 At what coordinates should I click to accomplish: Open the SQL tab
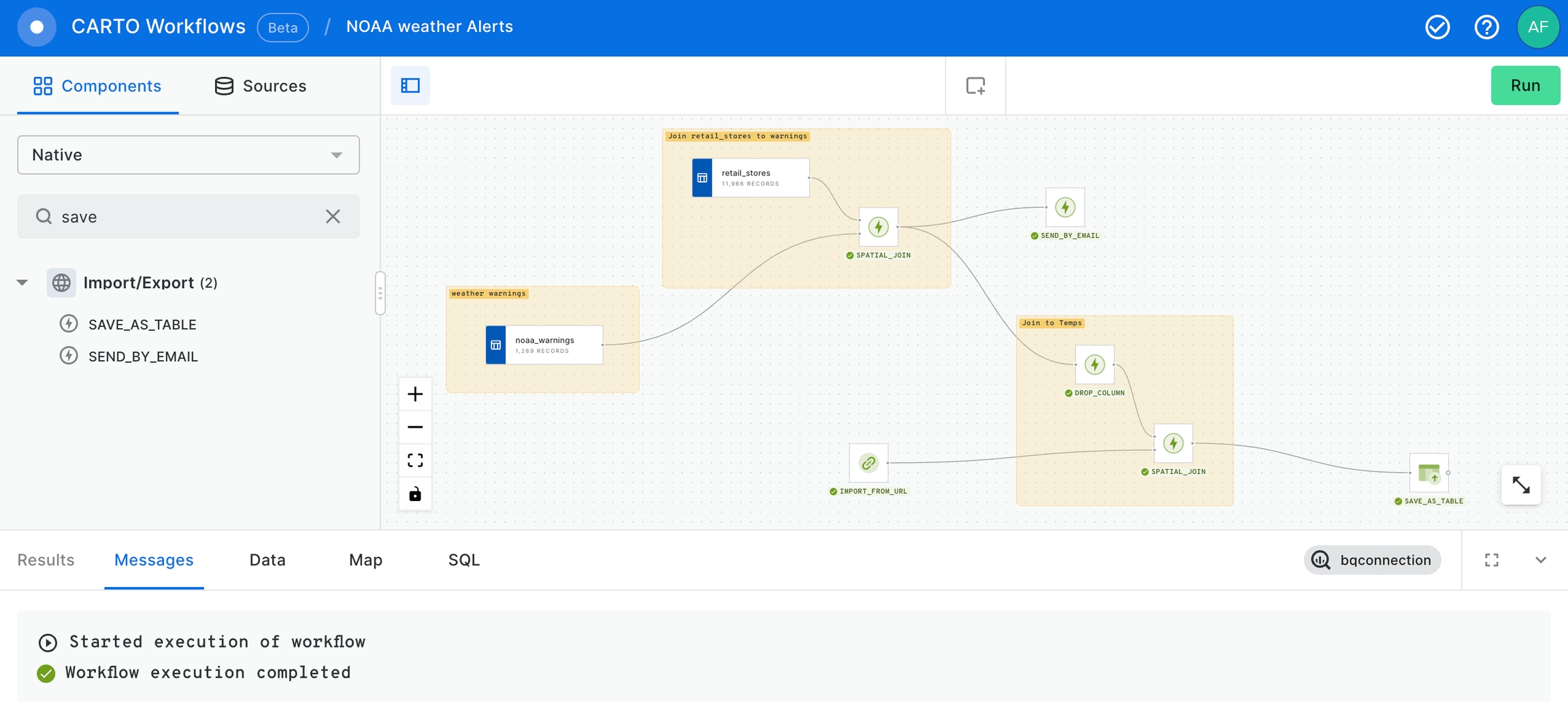tap(464, 560)
